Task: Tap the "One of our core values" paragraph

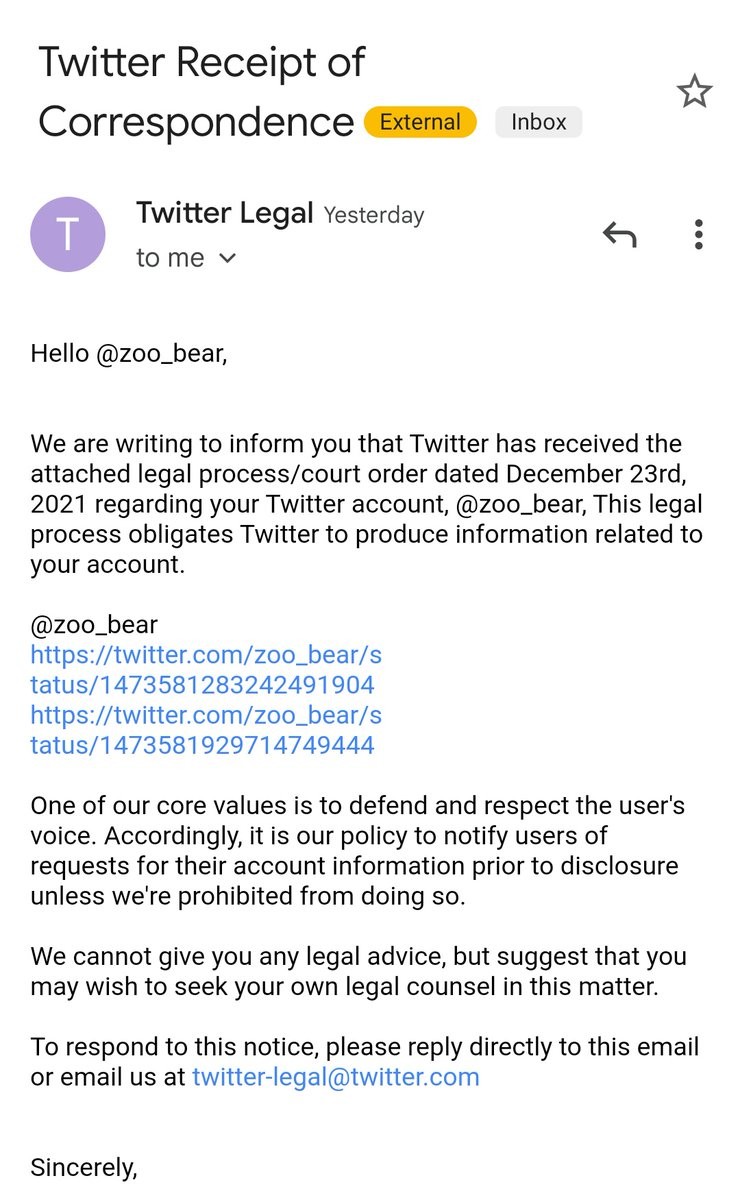Action: click(357, 850)
